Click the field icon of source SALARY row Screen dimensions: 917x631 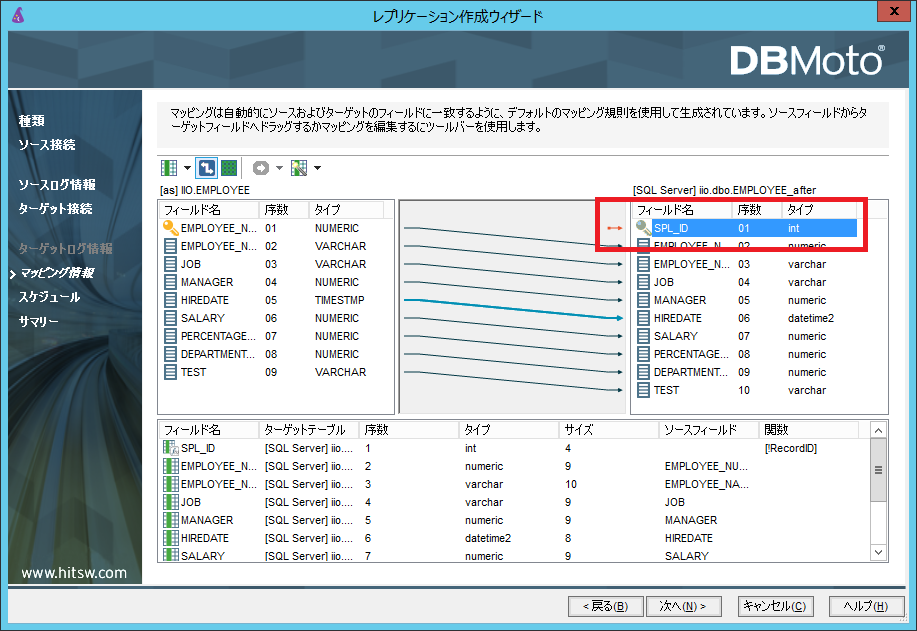170,318
